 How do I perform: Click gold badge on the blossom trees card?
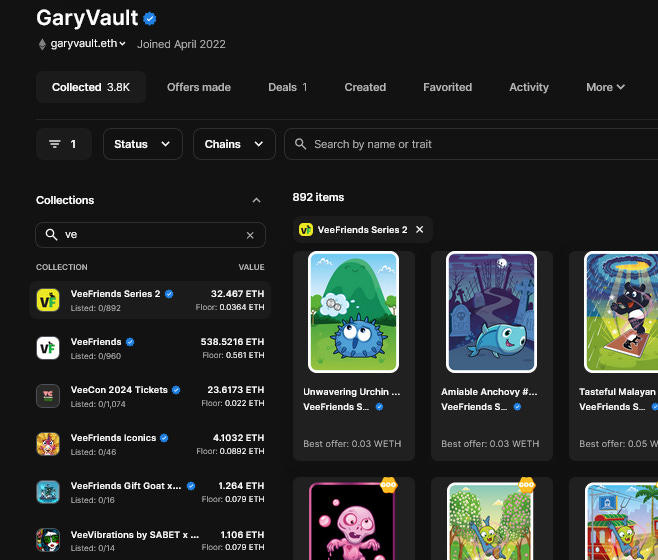(527, 485)
